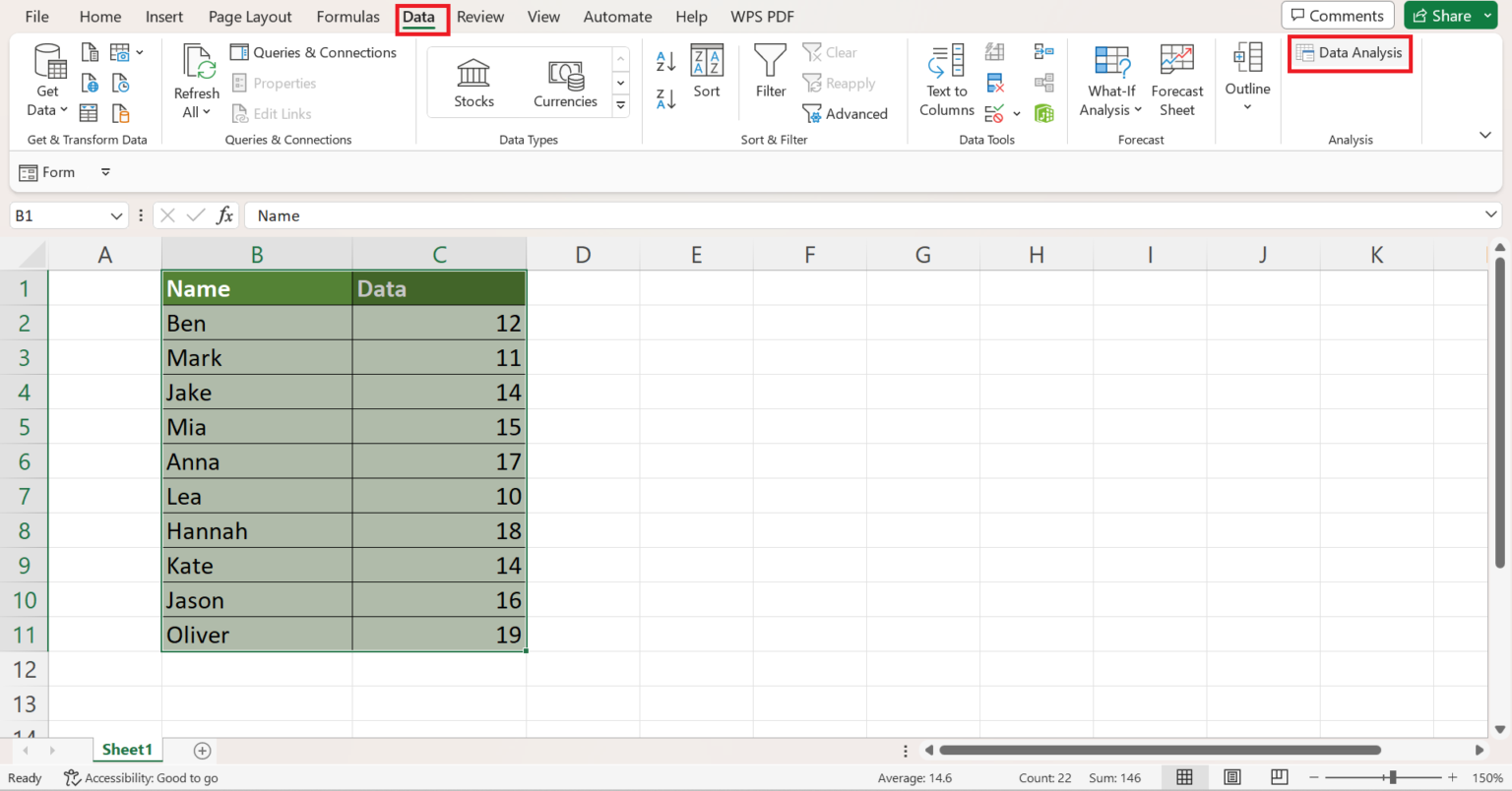This screenshot has height=791, width=1512.
Task: Open the Comments panel
Action: coord(1337,15)
